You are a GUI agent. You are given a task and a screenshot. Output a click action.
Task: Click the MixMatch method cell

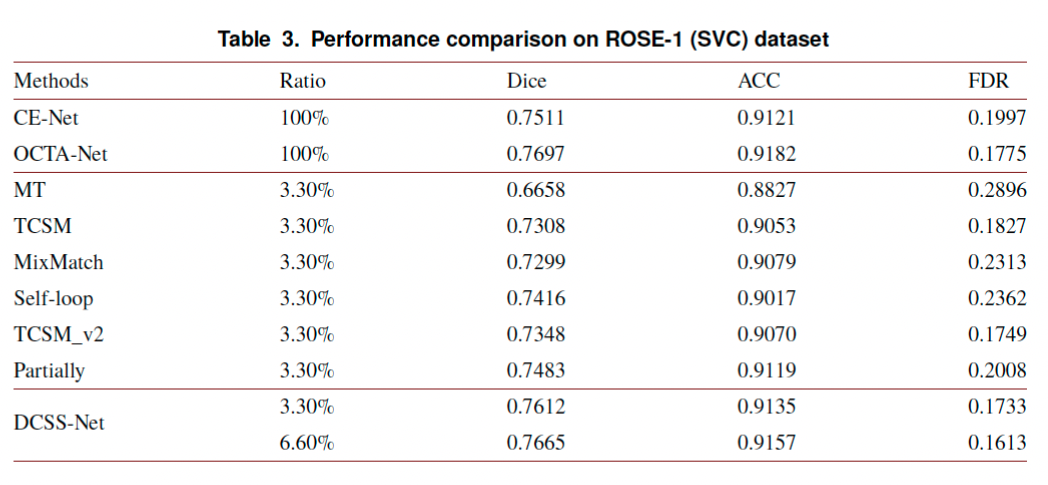point(59,262)
